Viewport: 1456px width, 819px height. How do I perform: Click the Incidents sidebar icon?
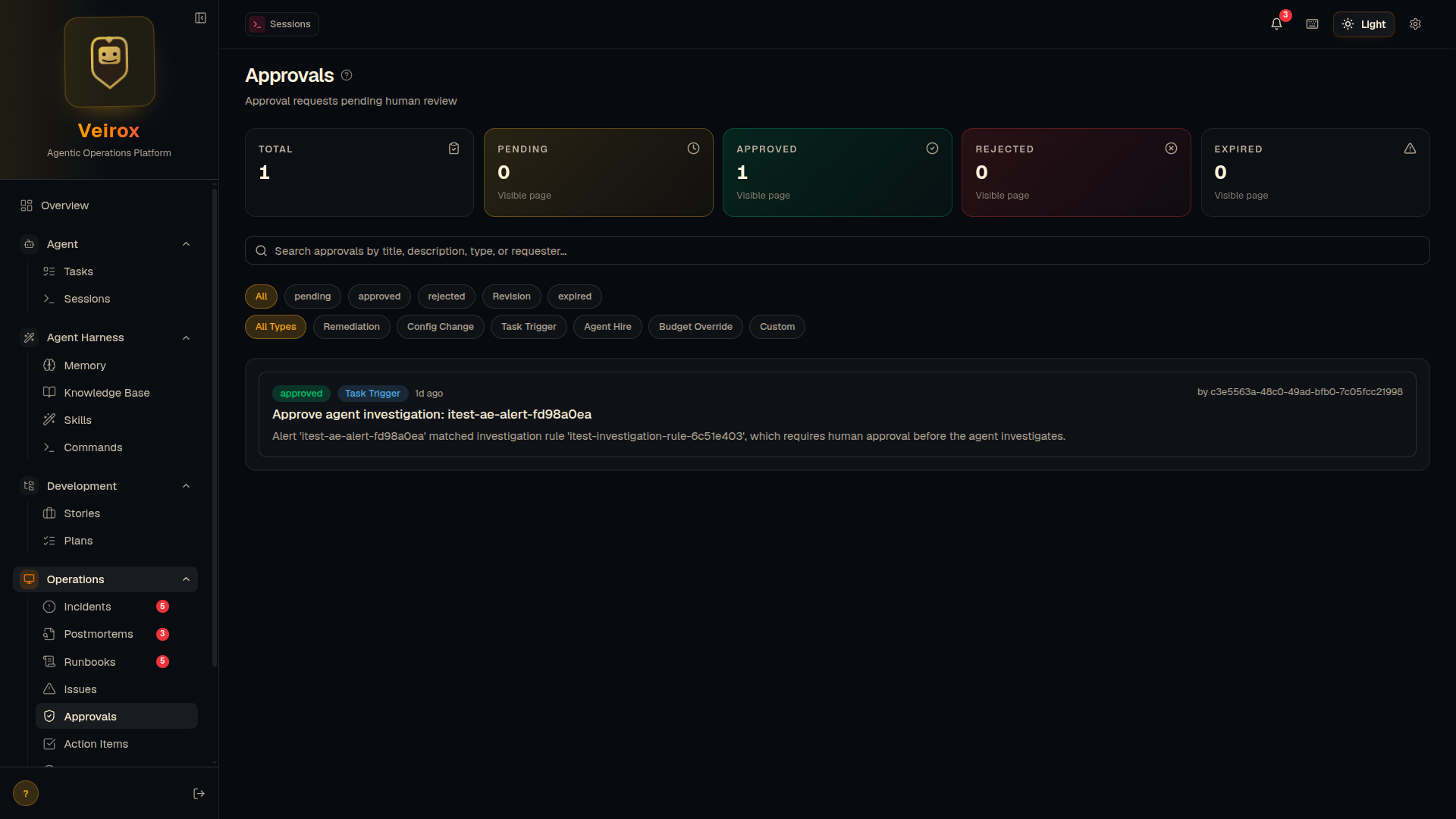click(49, 607)
